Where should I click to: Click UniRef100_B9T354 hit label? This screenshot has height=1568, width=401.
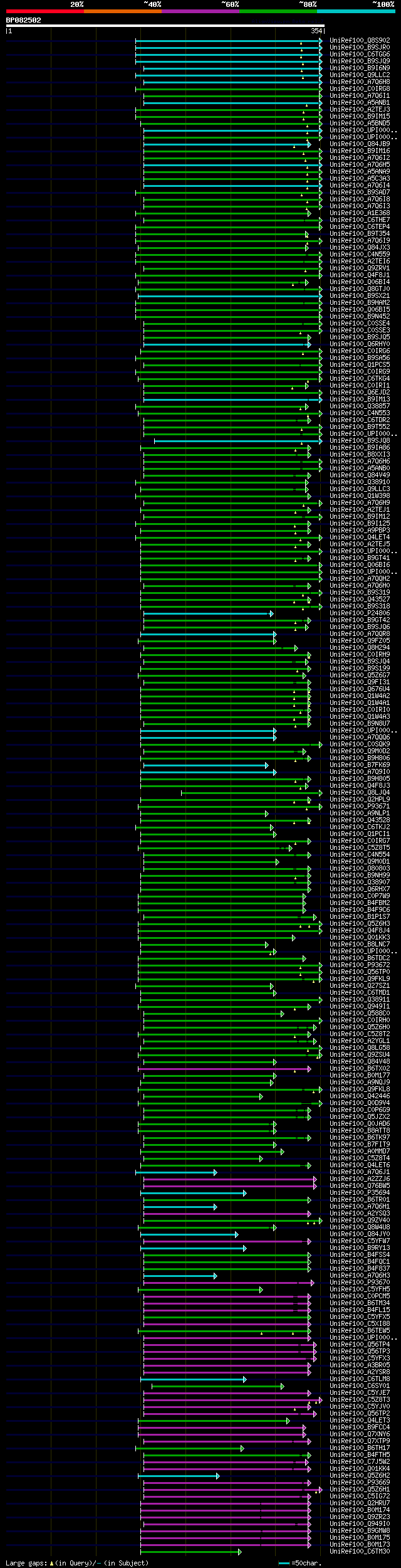pos(360,234)
